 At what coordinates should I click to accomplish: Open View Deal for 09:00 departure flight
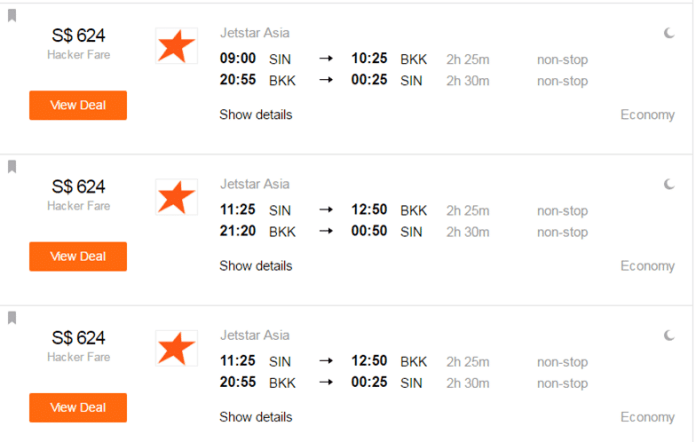[x=78, y=105]
